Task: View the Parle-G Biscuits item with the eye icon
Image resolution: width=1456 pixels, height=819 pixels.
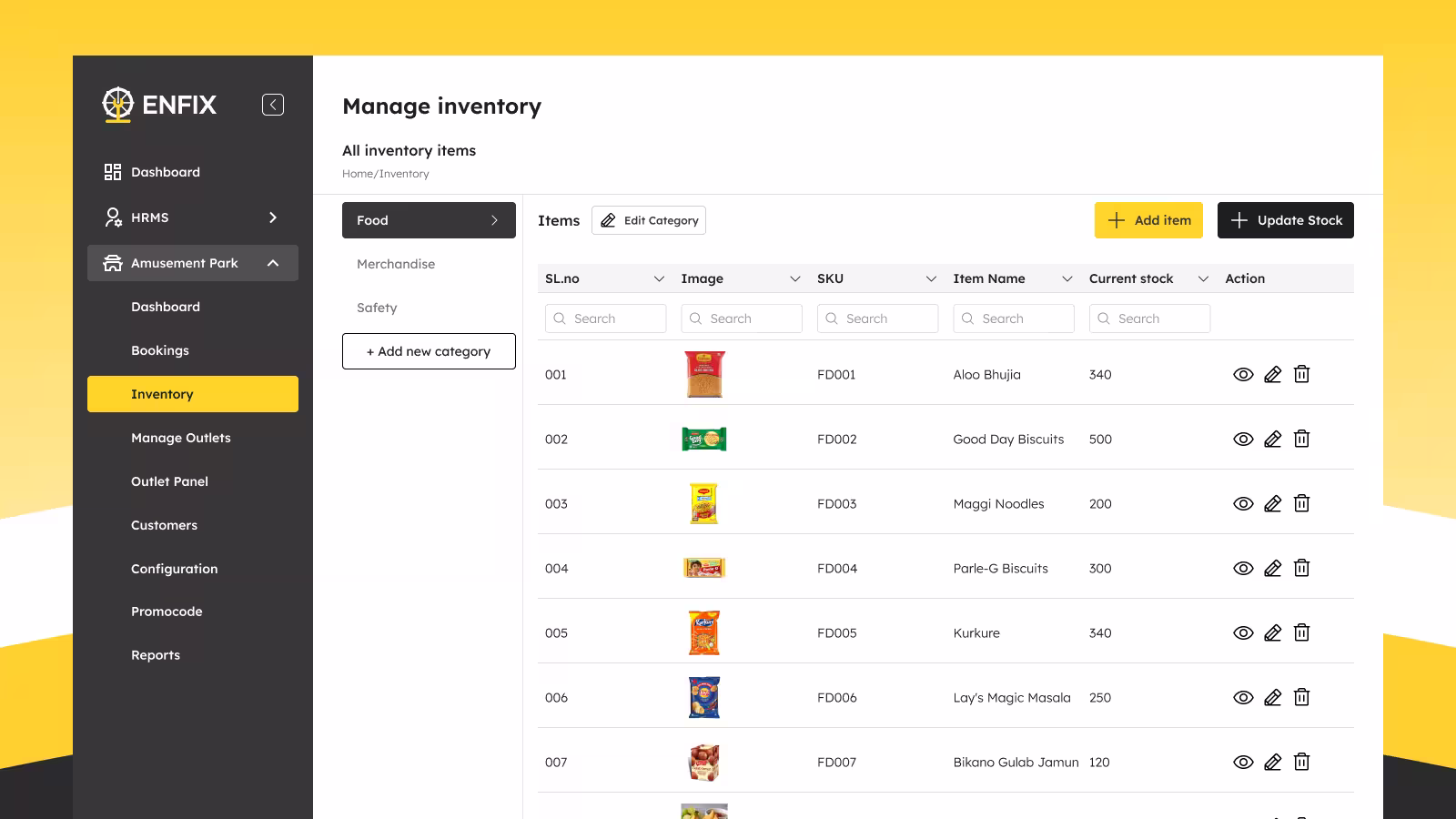Action: (x=1243, y=568)
